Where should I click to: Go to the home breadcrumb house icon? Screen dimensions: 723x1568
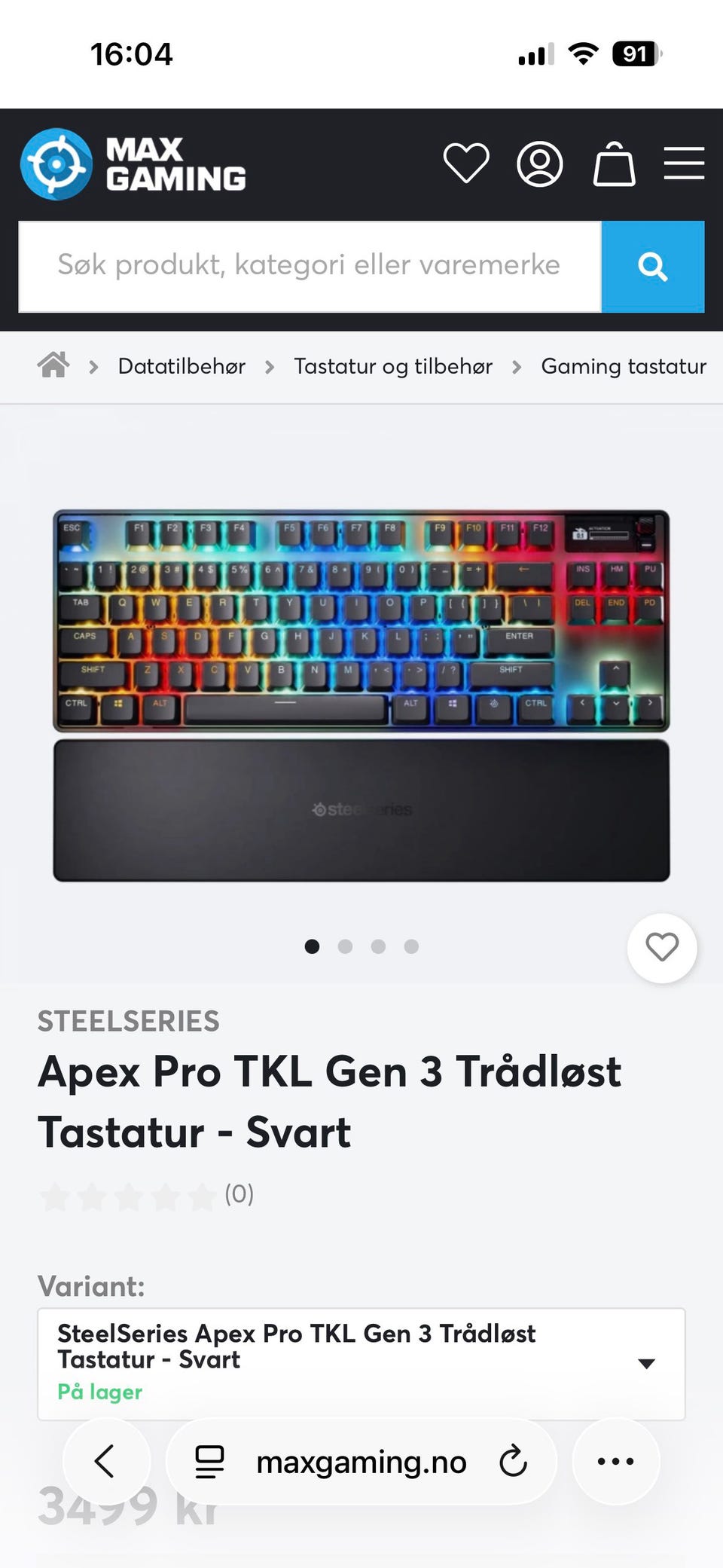[x=53, y=365]
